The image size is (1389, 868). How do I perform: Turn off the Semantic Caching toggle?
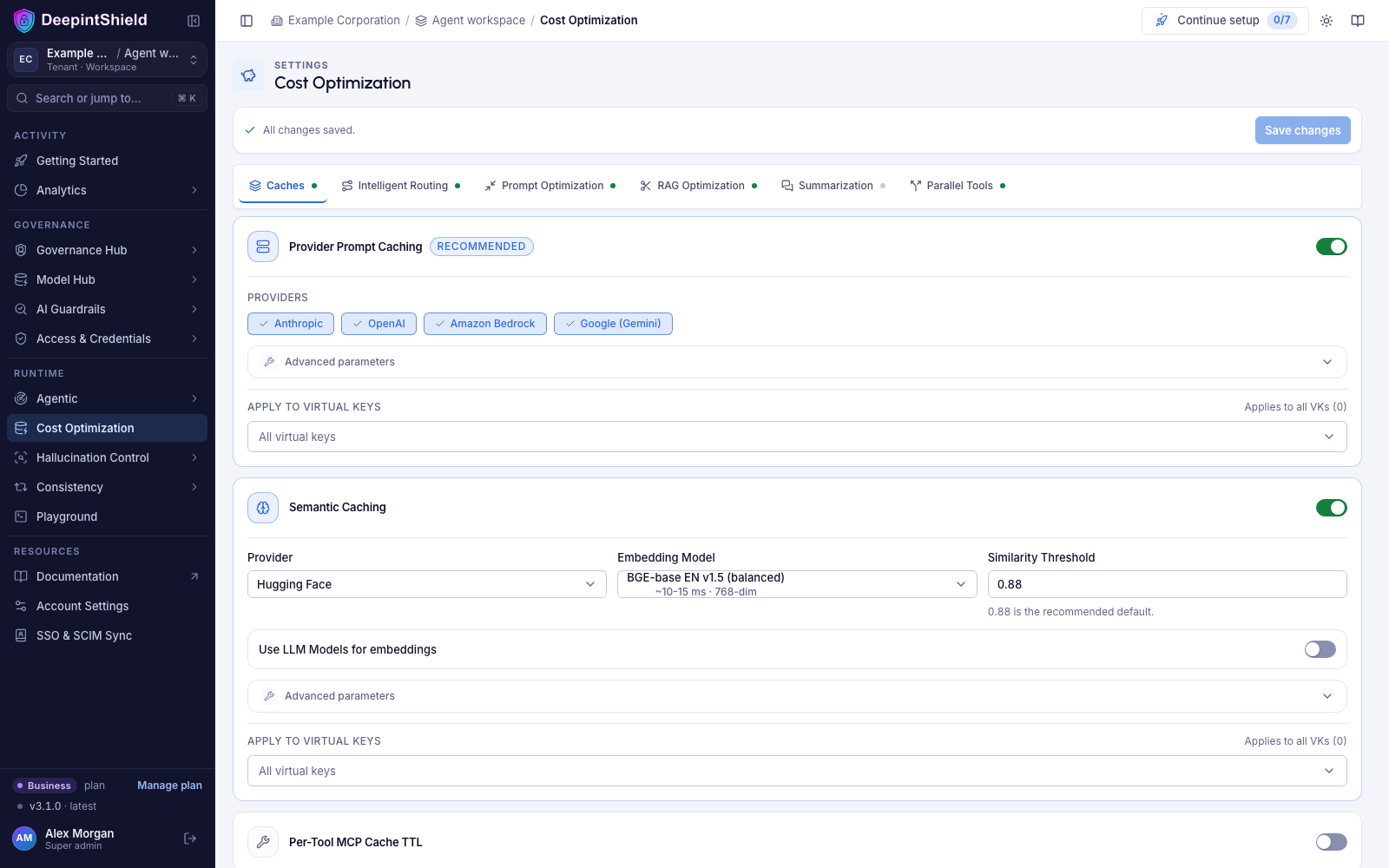tap(1331, 508)
